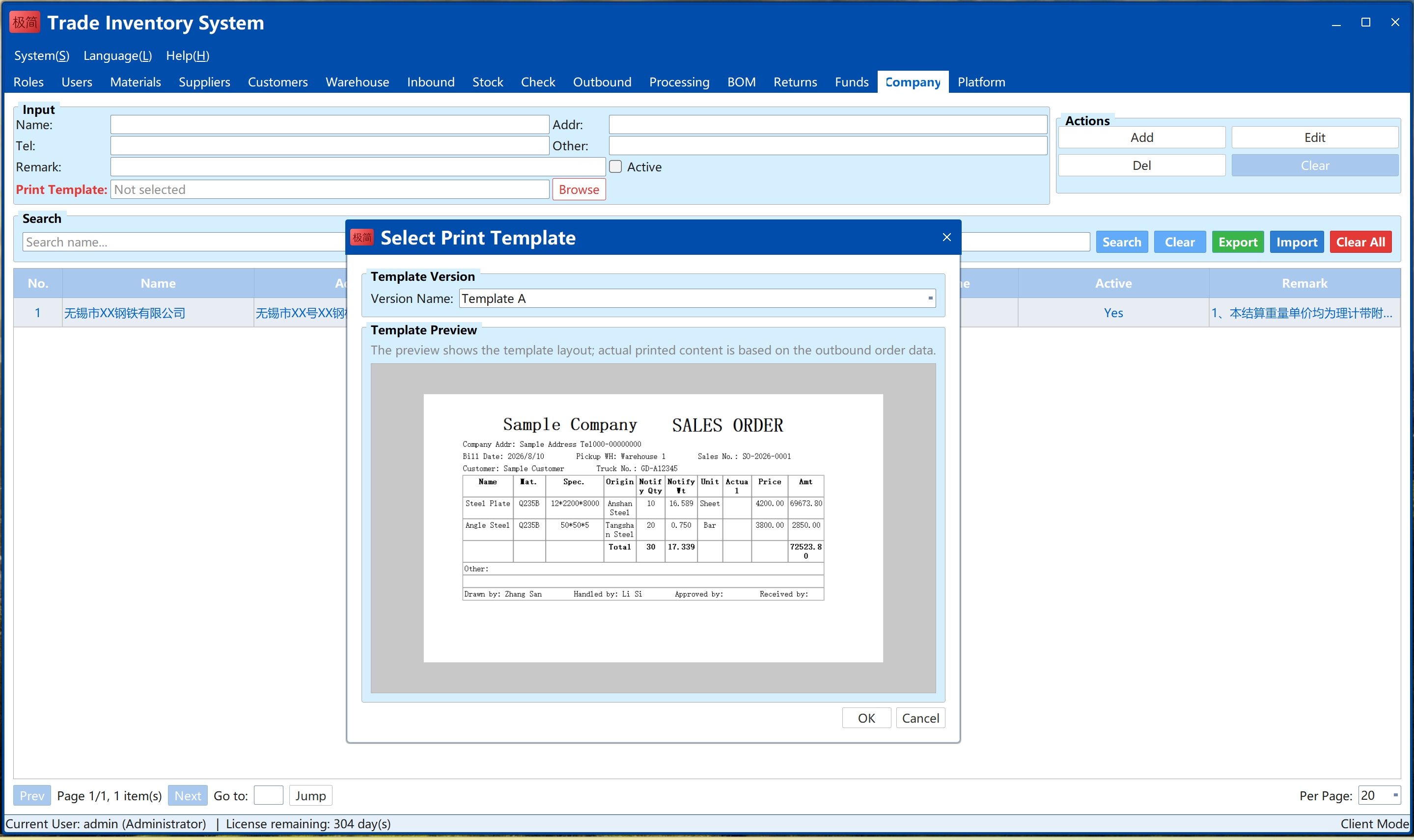Viewport: 1414px width, 840px height.
Task: Switch to the Users tab
Action: (77, 82)
